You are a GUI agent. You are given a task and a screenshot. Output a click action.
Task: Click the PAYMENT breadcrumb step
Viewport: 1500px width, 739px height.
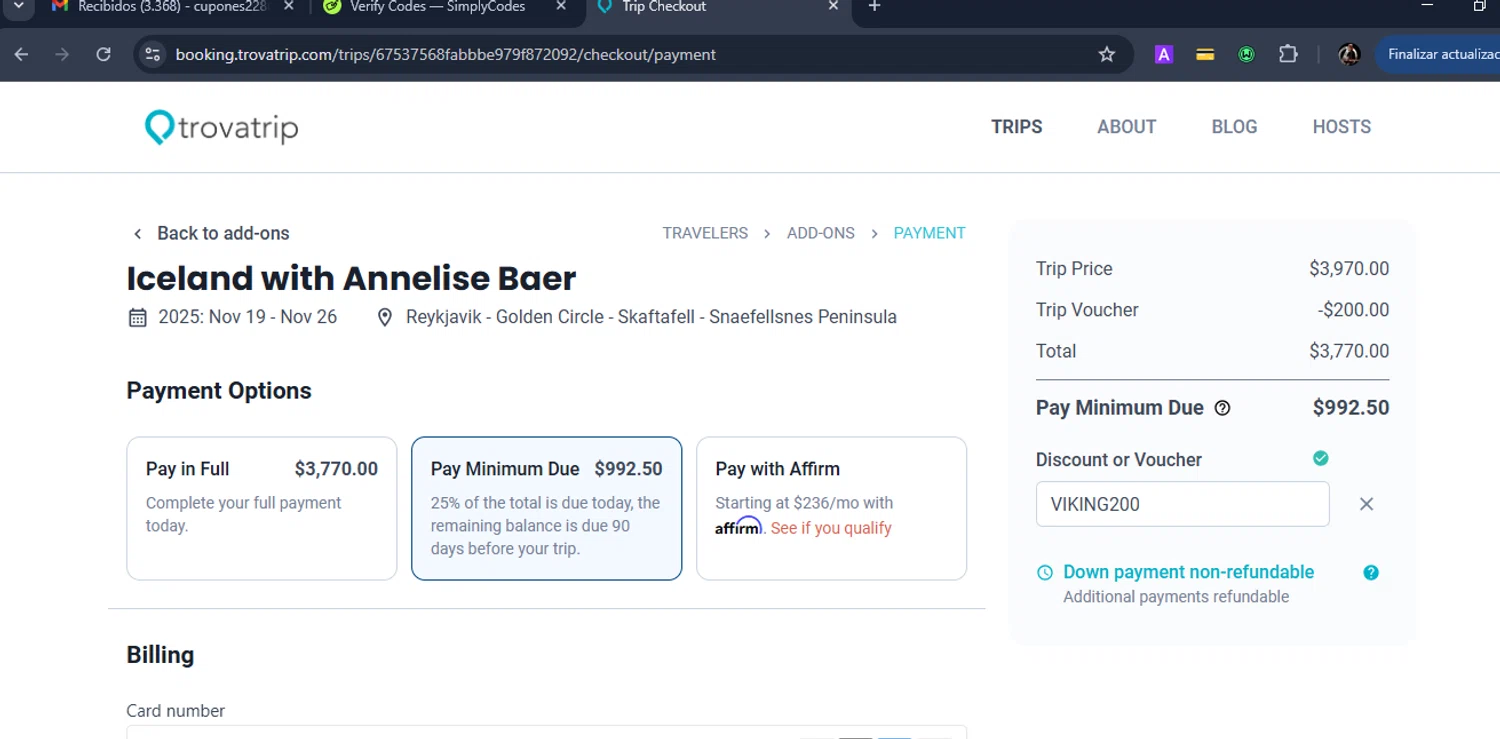pyautogui.click(x=930, y=233)
